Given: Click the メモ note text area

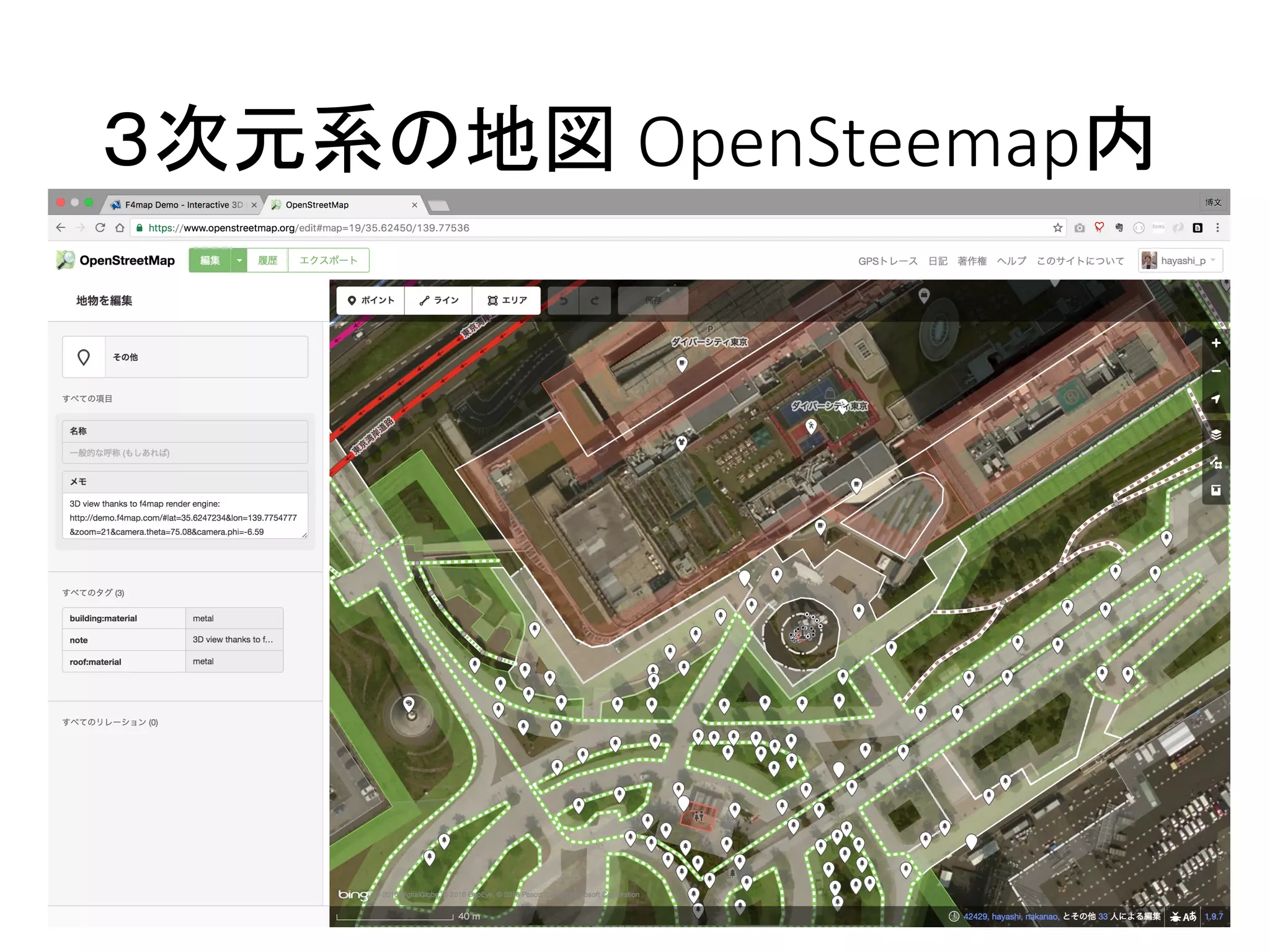Looking at the screenshot, I should point(185,516).
